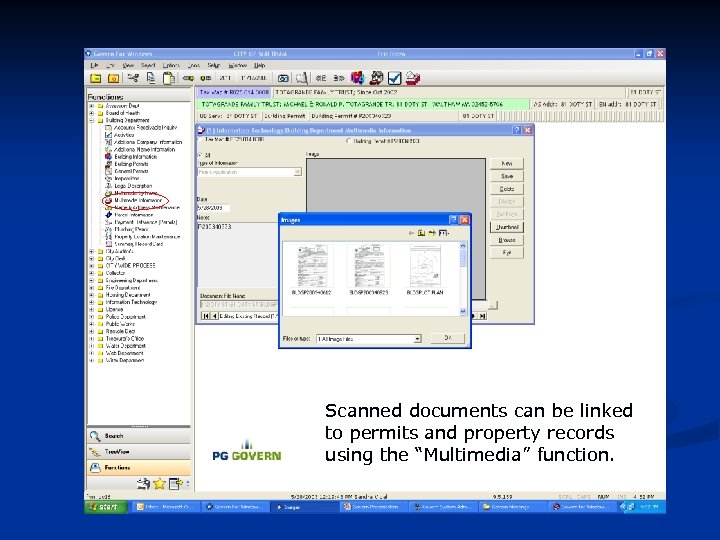Open the Search menu

coord(148,66)
